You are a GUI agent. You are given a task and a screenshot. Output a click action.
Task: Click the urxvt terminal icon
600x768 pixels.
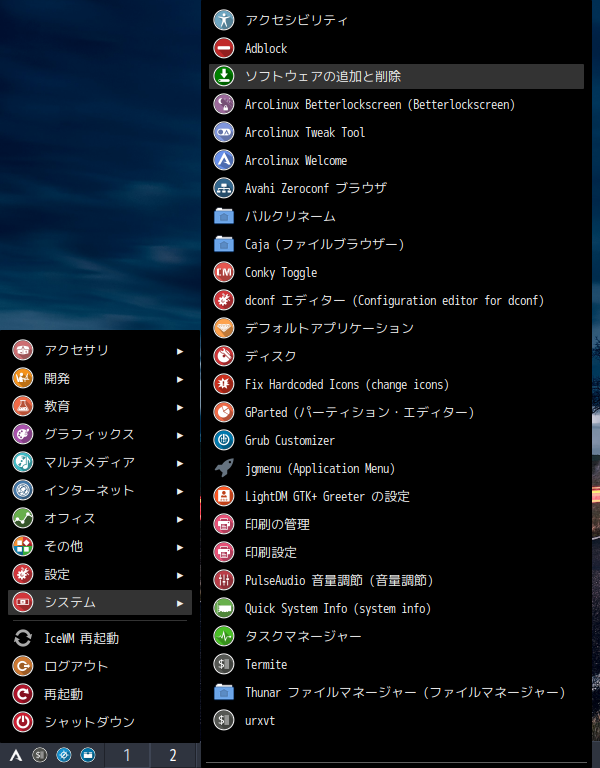pos(224,720)
